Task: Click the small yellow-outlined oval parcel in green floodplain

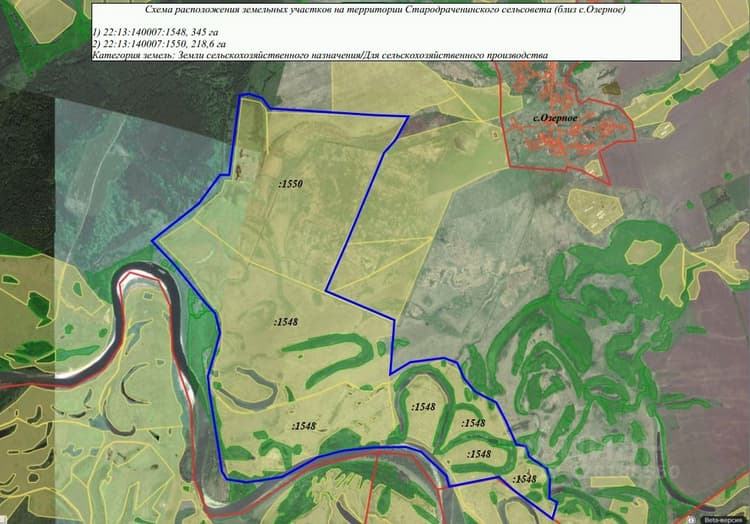Action: [643, 252]
